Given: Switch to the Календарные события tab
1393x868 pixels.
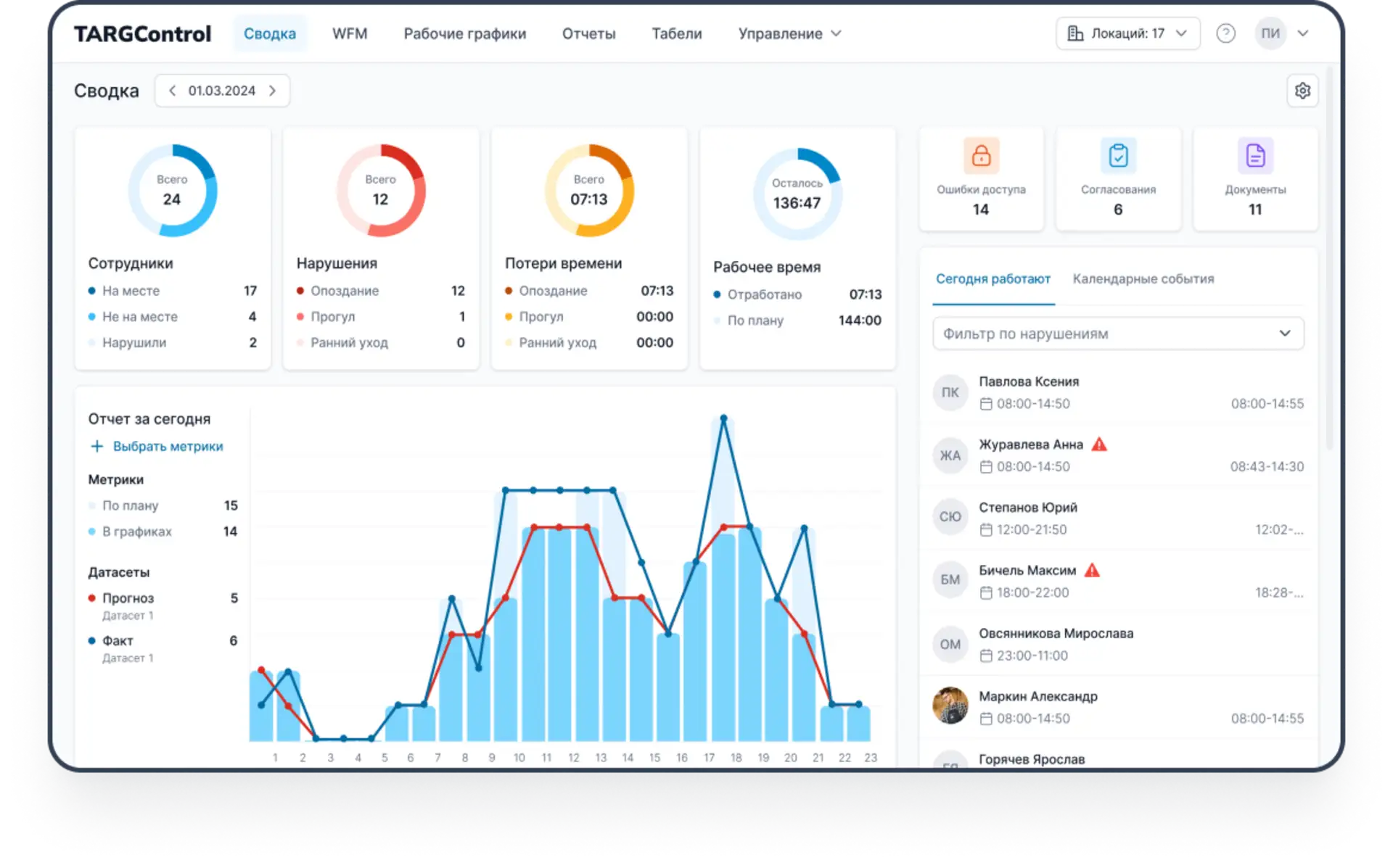Looking at the screenshot, I should click(x=1143, y=278).
